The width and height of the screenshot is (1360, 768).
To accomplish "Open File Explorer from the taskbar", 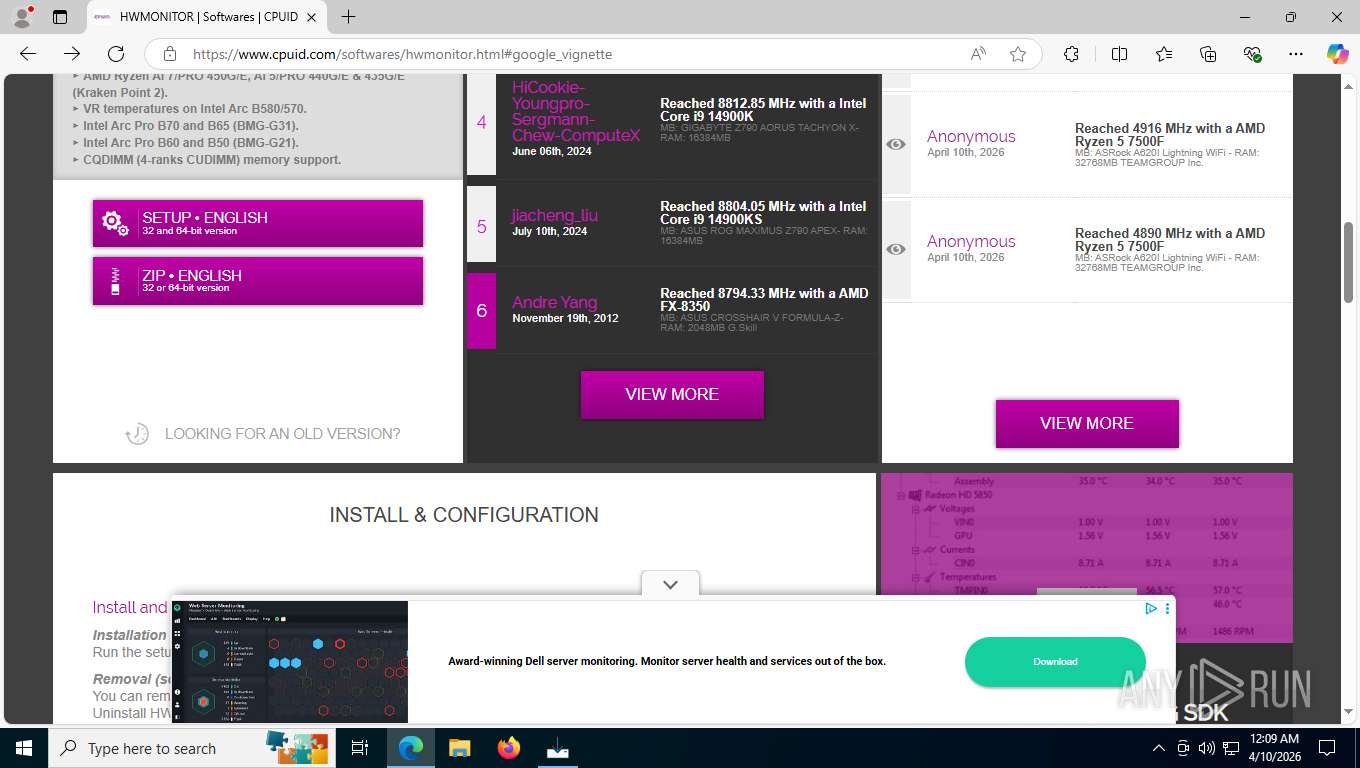I will [x=459, y=748].
